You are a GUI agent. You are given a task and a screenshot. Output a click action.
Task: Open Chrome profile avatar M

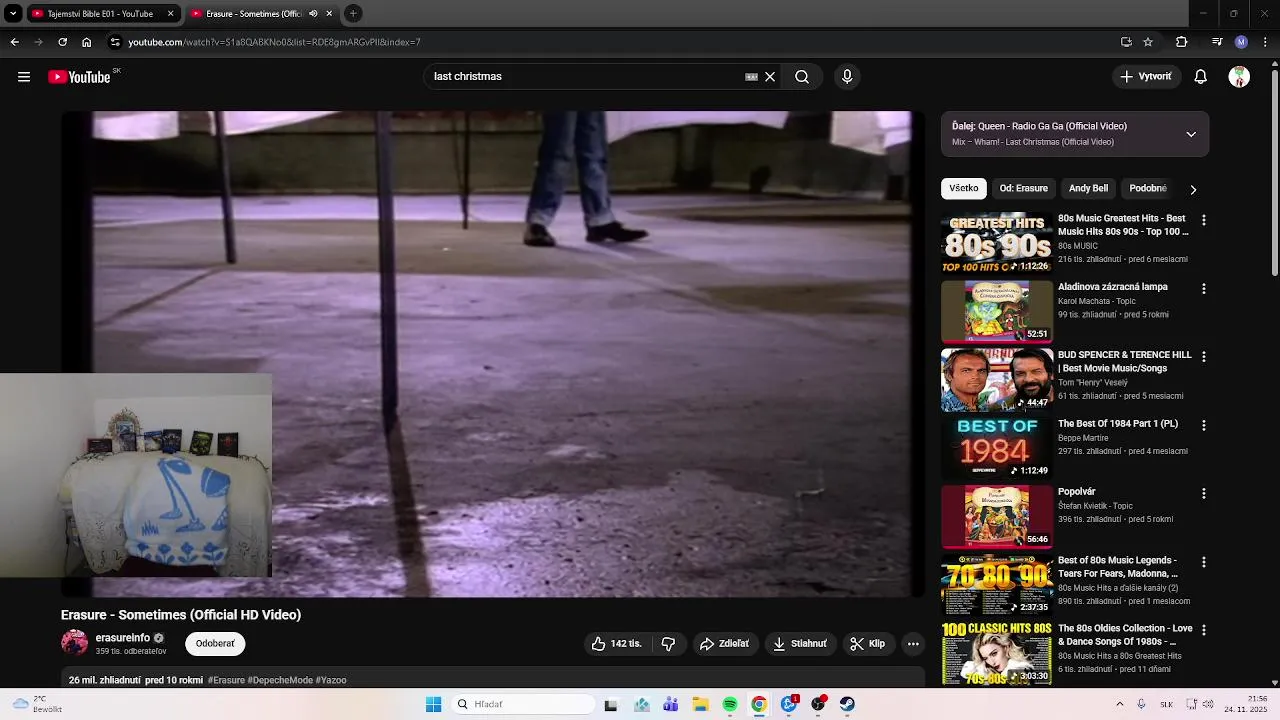click(1241, 42)
